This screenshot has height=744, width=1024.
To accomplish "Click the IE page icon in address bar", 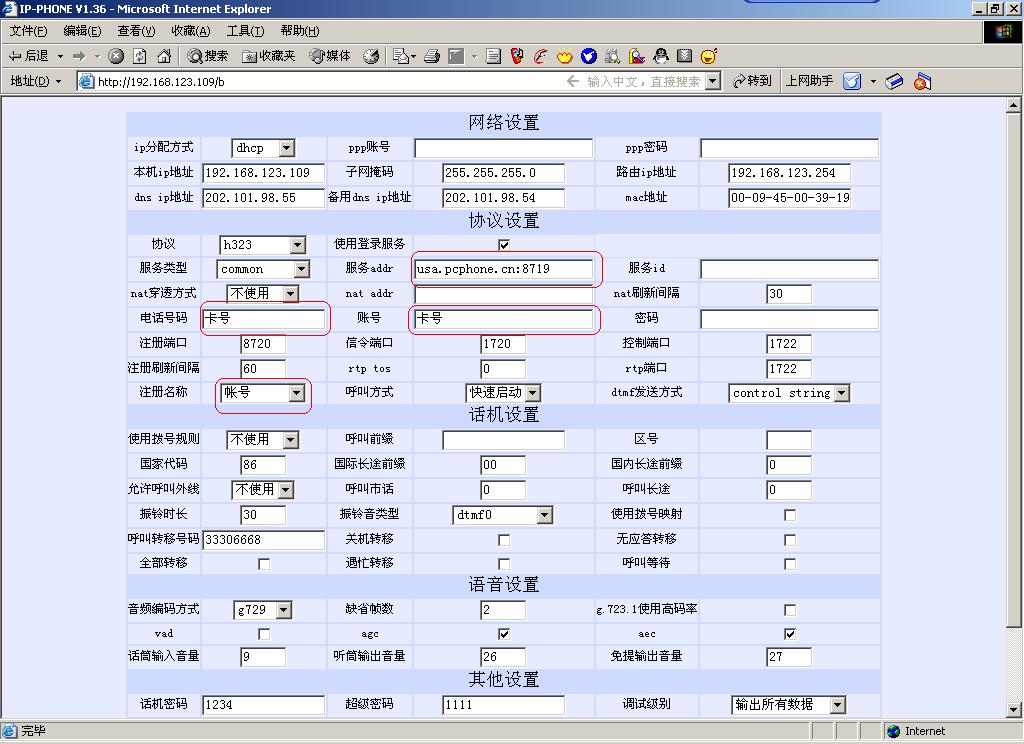I will [x=86, y=81].
